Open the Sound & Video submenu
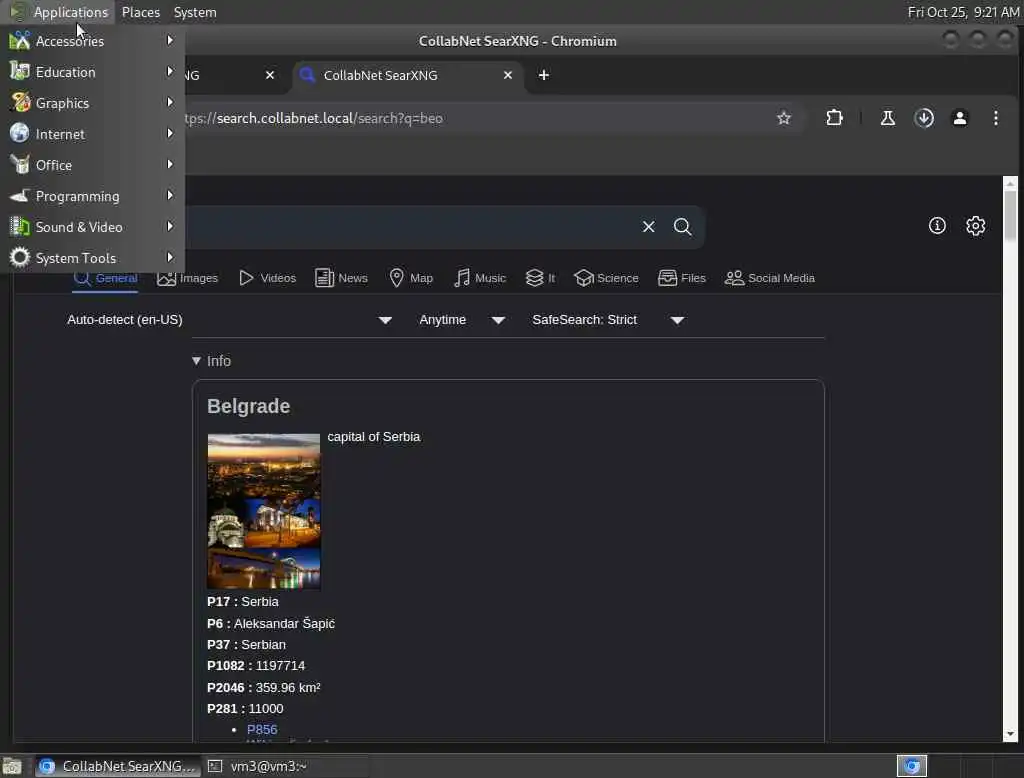 coord(92,227)
